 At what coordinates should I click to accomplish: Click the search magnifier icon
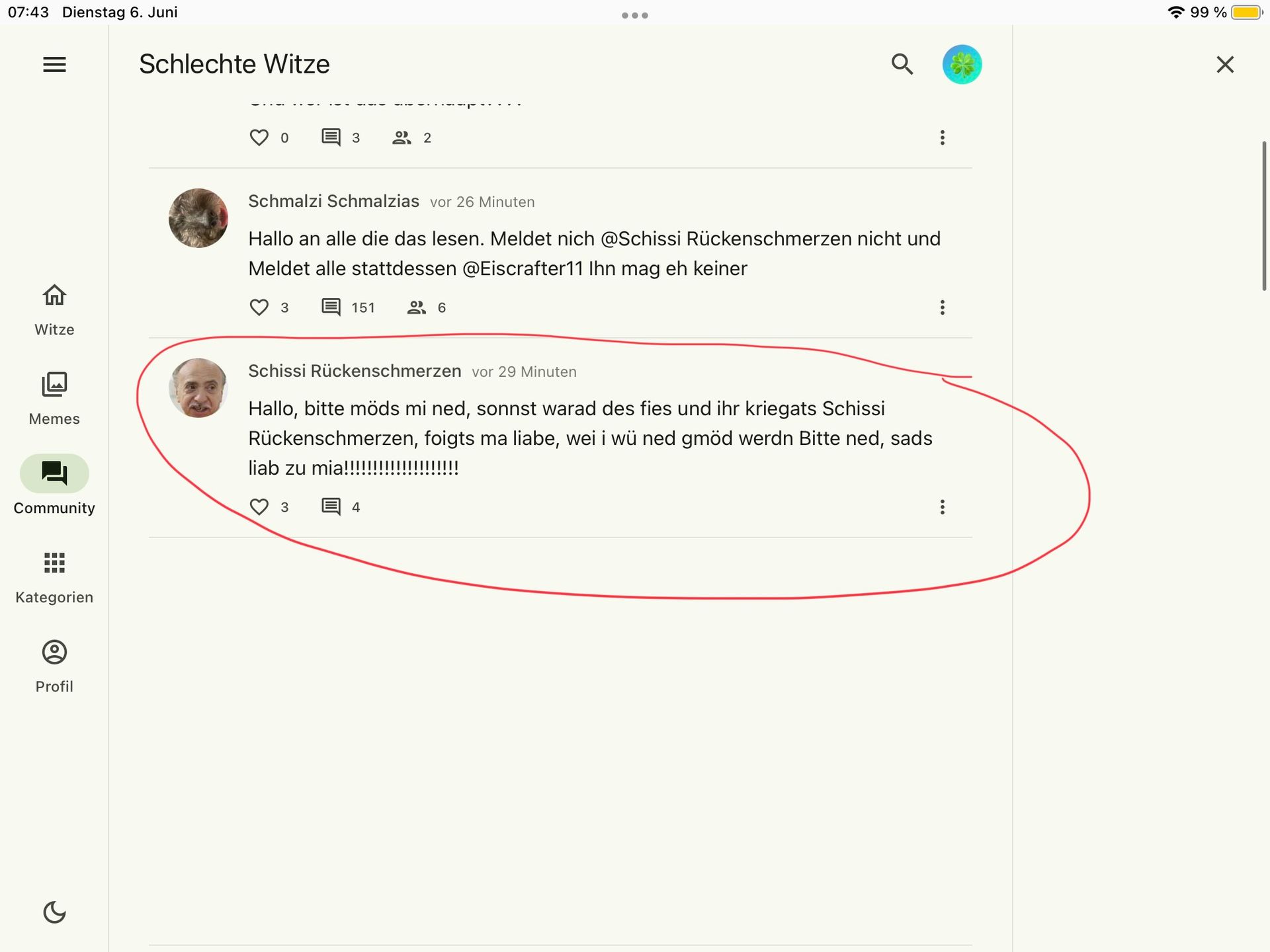click(x=902, y=64)
